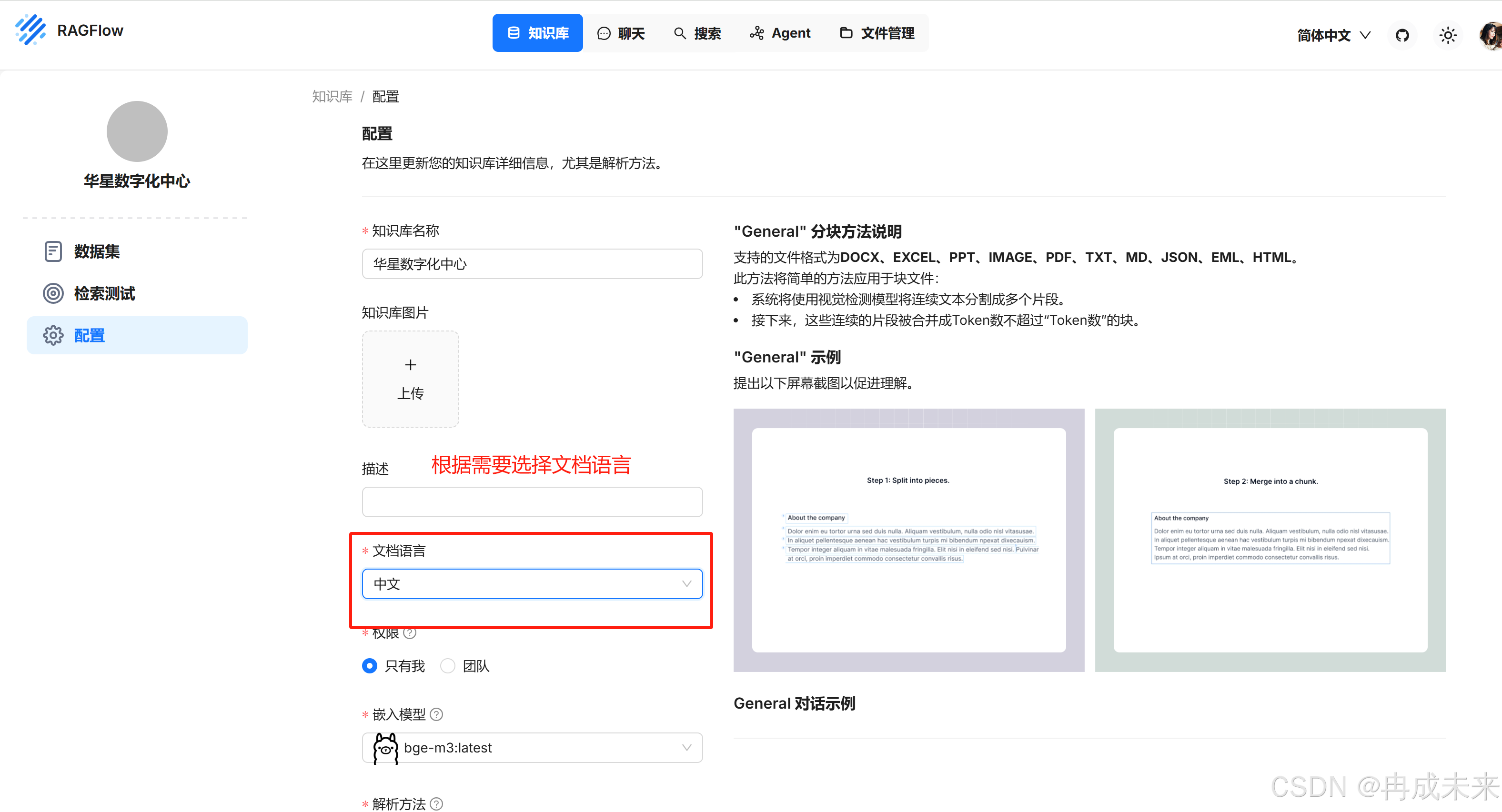
Task: Click the RAGFlow logo icon
Action: pyautogui.click(x=30, y=30)
